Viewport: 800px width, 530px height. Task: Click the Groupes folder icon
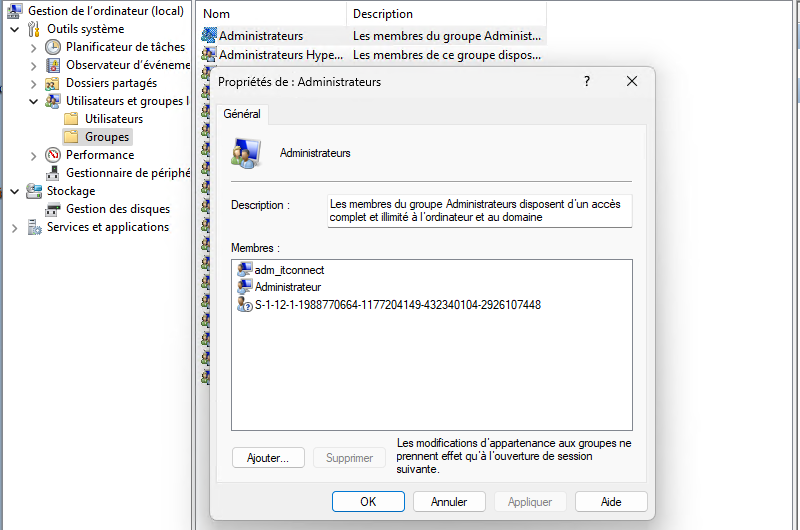click(x=71, y=137)
